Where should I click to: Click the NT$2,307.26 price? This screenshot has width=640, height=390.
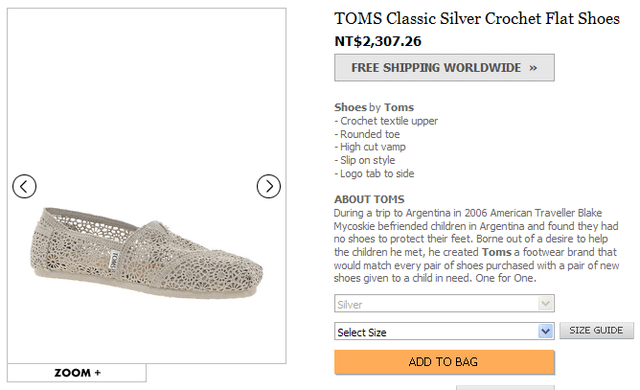point(378,41)
